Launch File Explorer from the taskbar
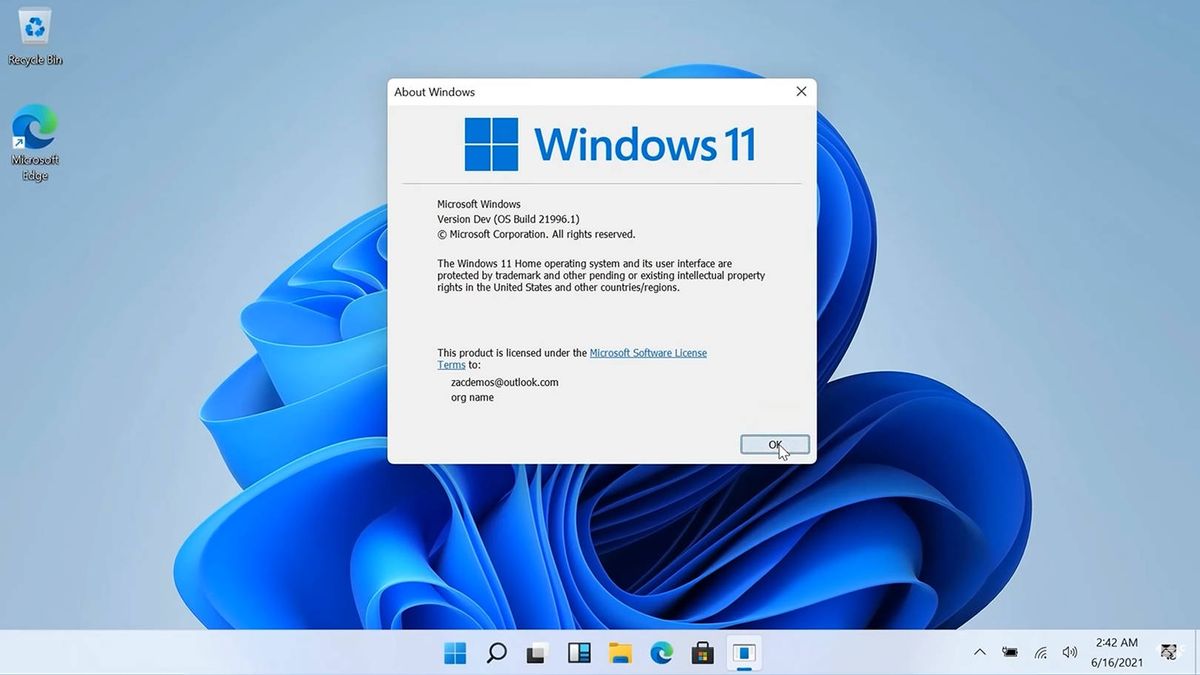Viewport: 1200px width, 675px height. pyautogui.click(x=620, y=654)
